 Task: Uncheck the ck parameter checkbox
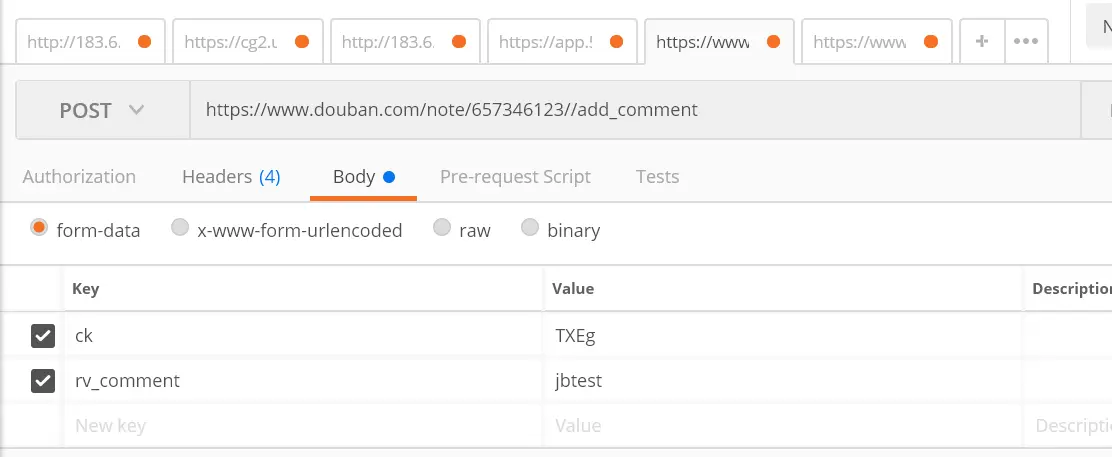[x=43, y=336]
